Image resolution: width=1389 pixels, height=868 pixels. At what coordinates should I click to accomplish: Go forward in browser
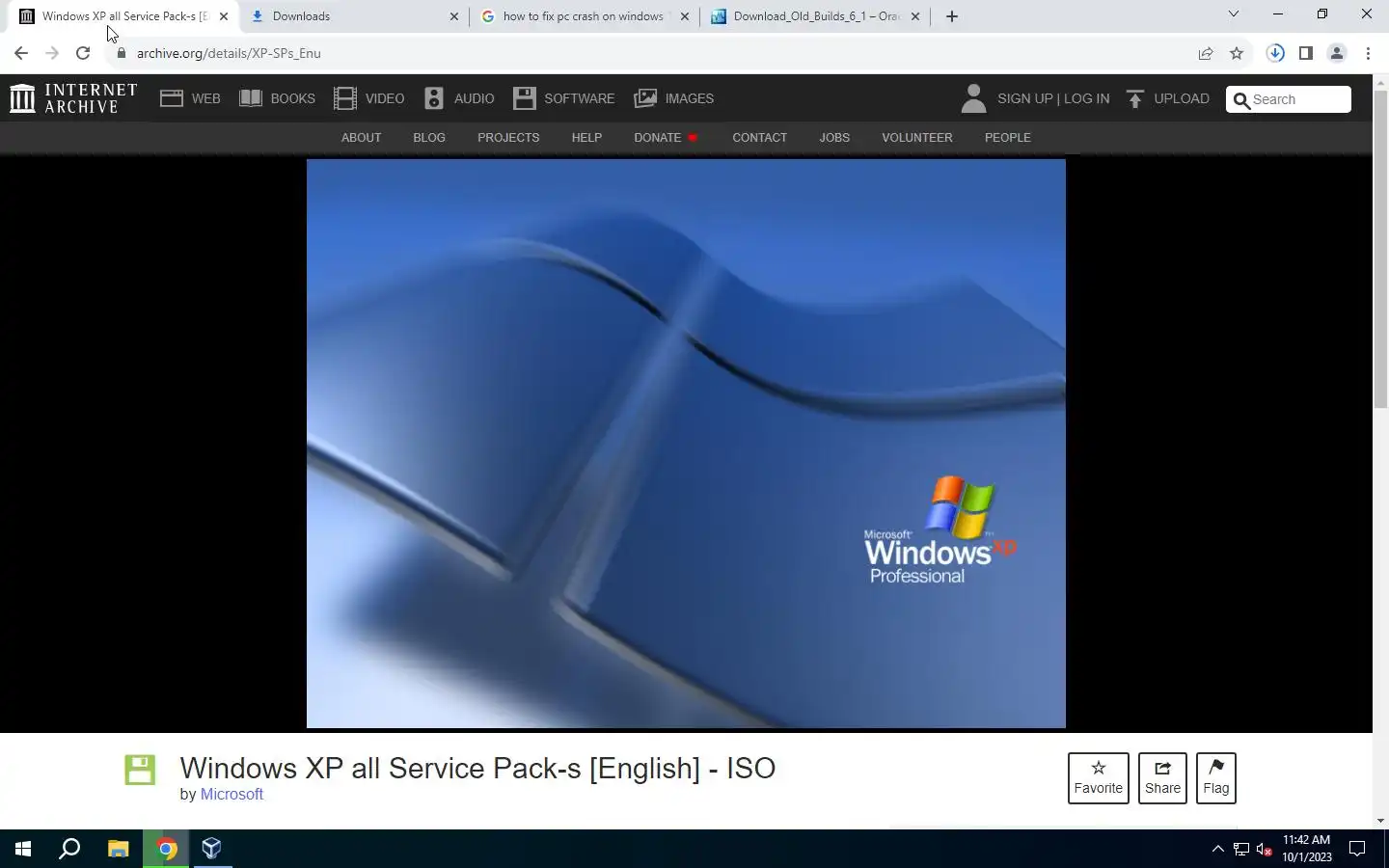coord(52,53)
